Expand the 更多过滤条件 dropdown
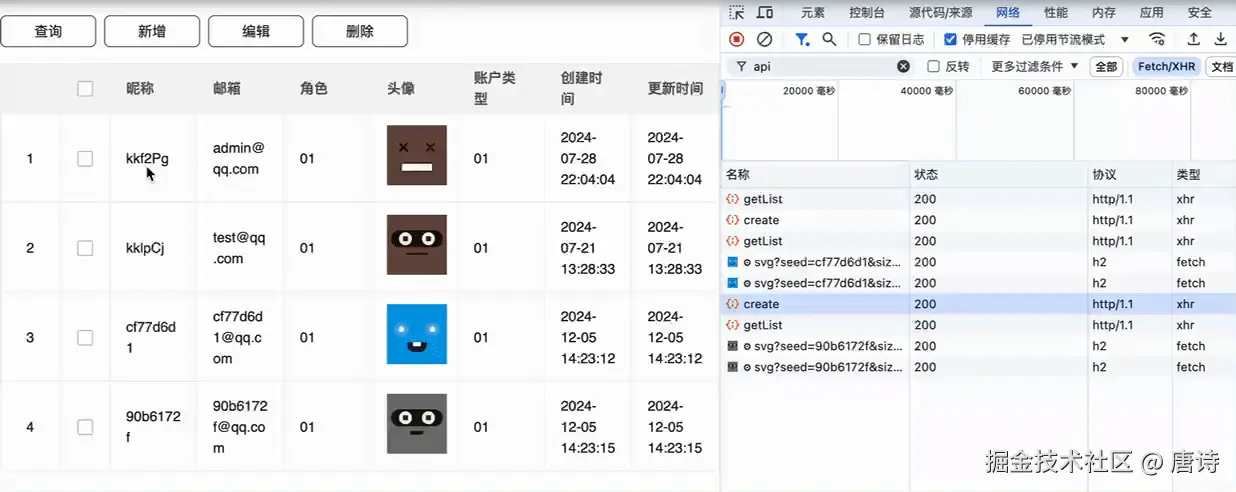 (1035, 66)
